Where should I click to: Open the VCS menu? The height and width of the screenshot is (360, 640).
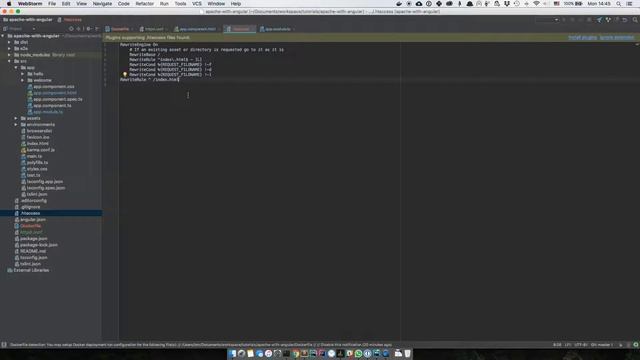coord(197,4)
